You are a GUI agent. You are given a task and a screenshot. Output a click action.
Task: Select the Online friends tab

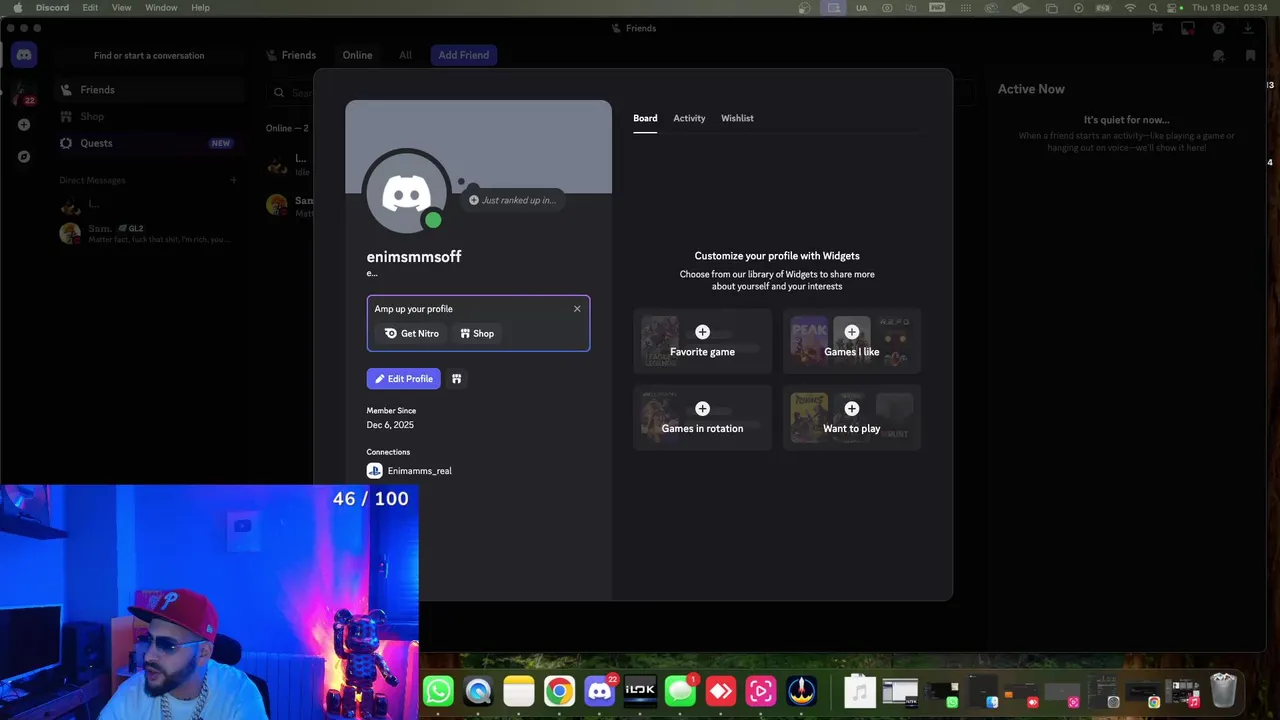(x=357, y=55)
